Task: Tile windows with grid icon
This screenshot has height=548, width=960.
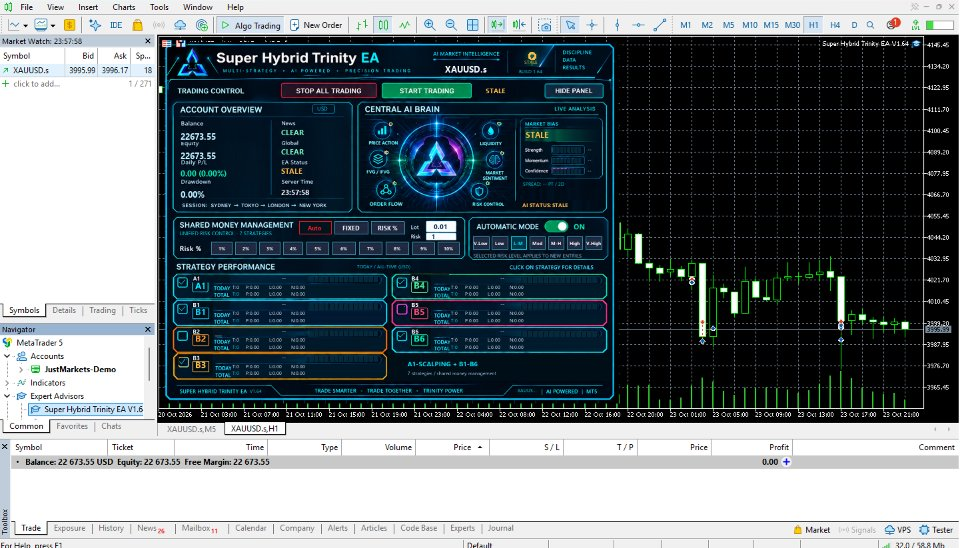Action: click(473, 25)
